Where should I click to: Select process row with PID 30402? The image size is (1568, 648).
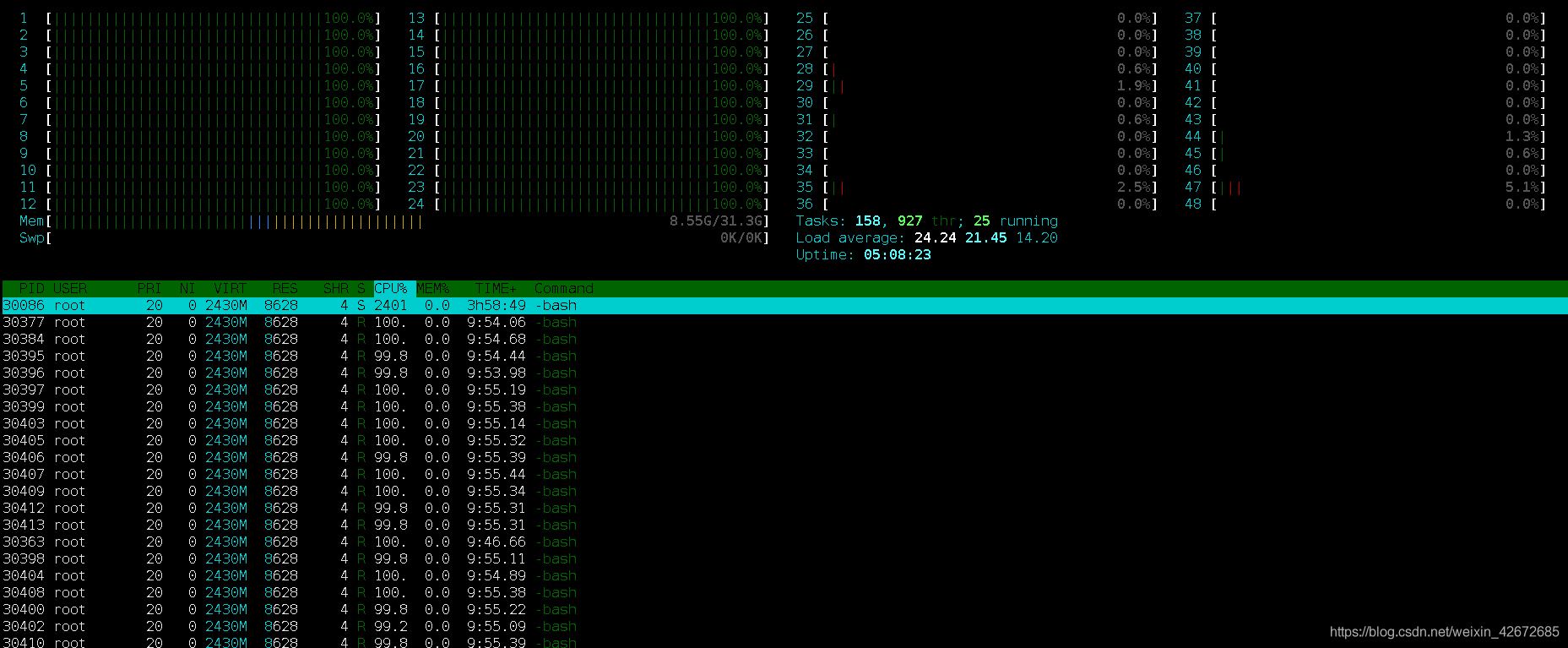(x=784, y=627)
